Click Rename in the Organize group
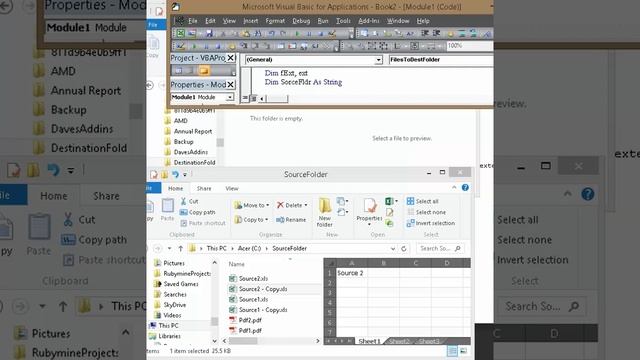640x360 pixels. pyautogui.click(x=291, y=220)
